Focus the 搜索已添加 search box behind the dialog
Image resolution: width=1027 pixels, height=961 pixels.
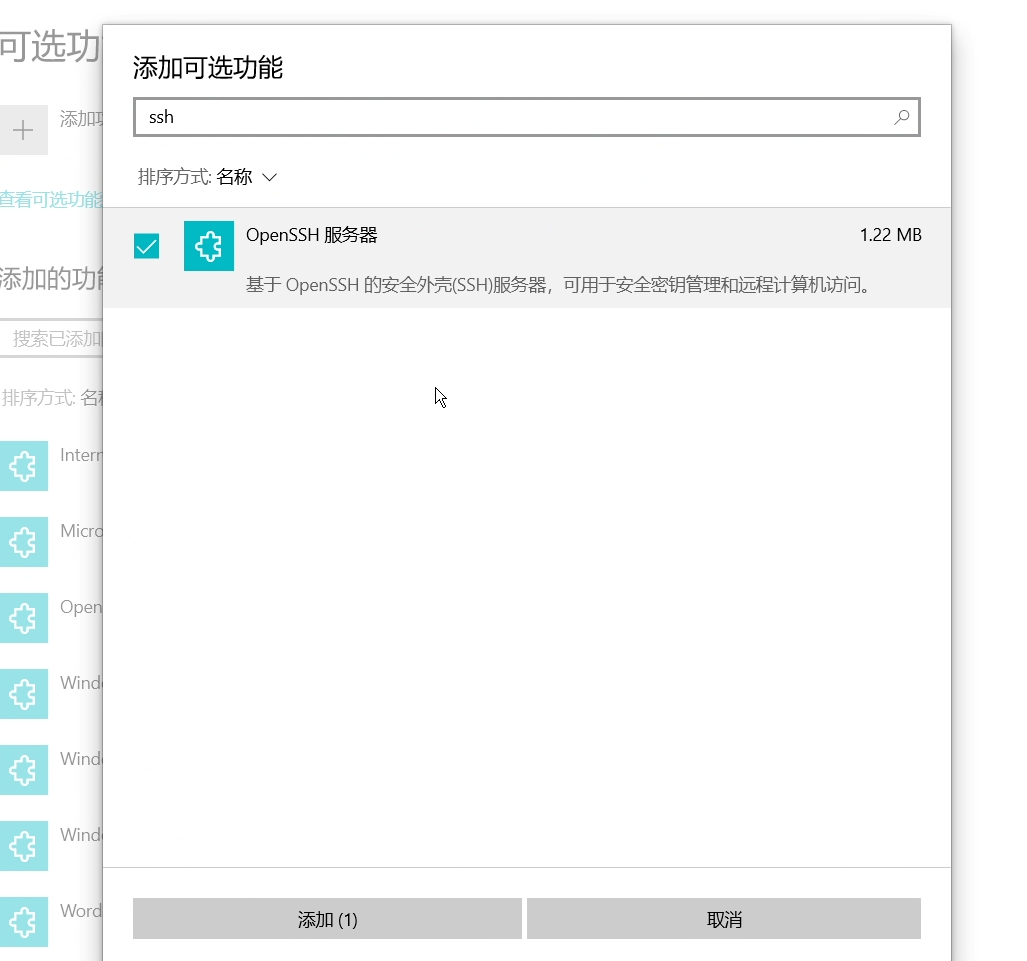(55, 339)
